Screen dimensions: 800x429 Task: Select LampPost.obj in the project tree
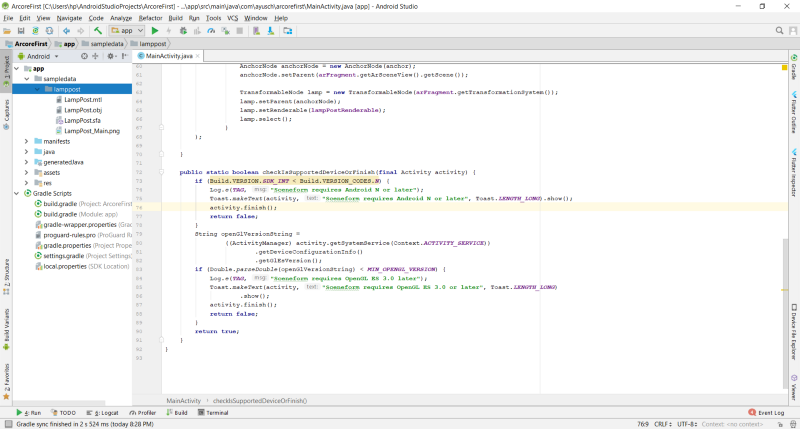tap(82, 110)
